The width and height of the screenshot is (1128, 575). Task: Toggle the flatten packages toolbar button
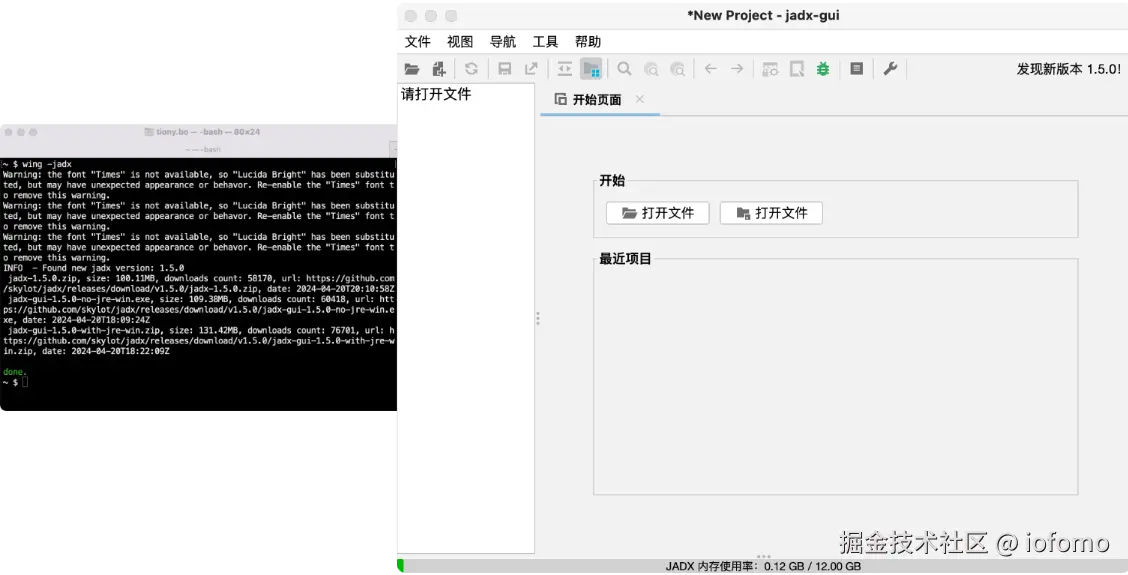(591, 69)
